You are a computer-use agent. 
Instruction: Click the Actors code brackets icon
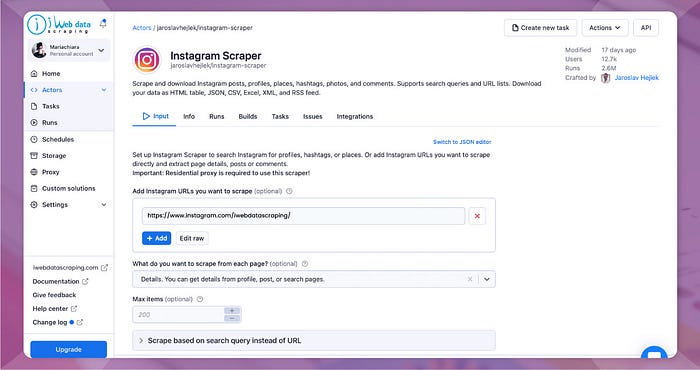point(34,90)
